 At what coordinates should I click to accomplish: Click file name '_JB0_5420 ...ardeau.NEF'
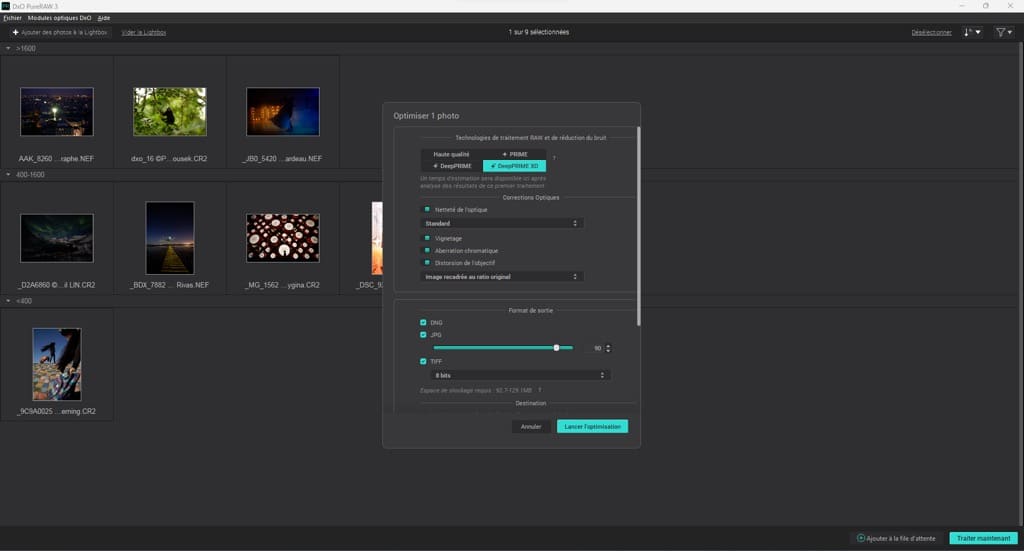tap(282, 159)
